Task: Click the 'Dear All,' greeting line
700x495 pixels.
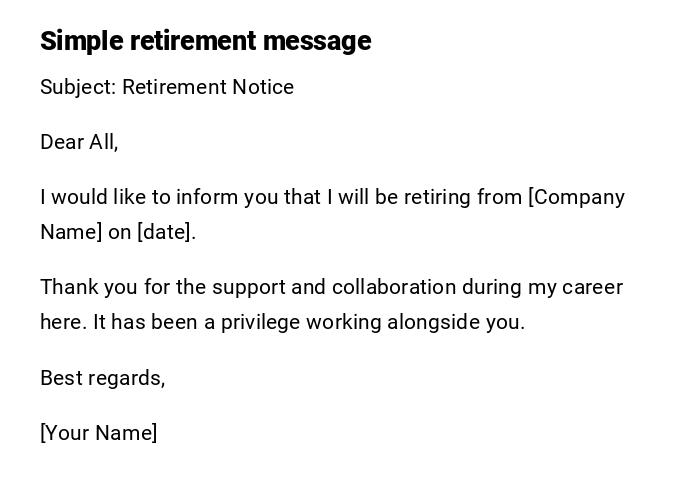Action: [x=79, y=143]
